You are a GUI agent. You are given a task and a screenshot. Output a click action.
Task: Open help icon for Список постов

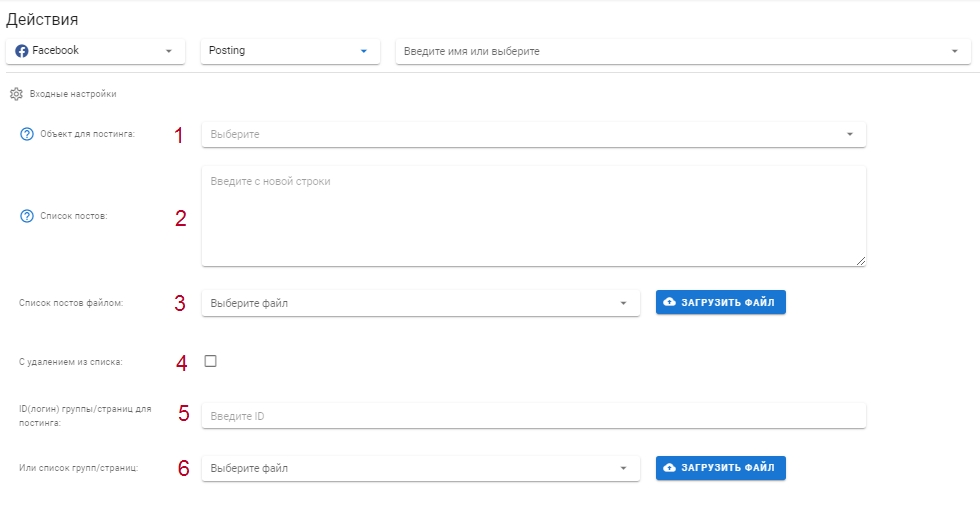pyautogui.click(x=27, y=216)
